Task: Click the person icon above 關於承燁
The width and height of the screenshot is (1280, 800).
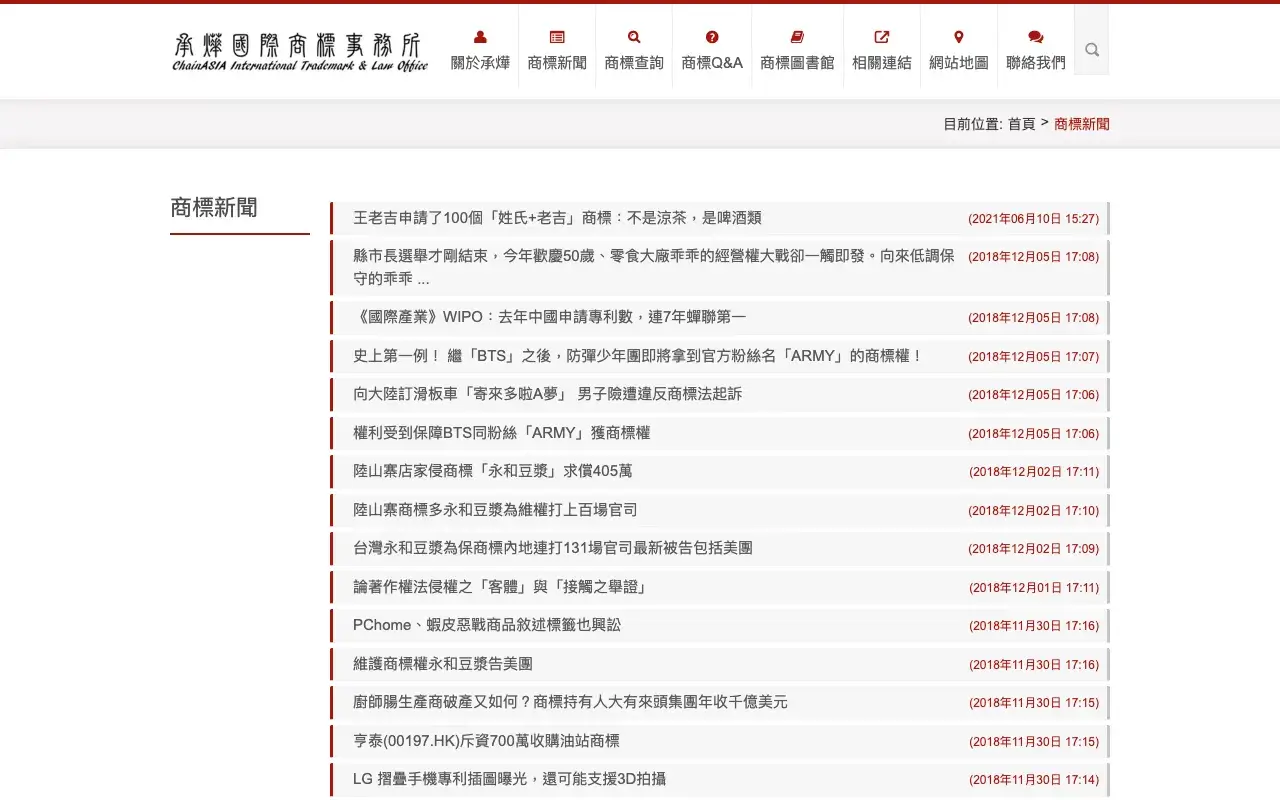Action: pyautogui.click(x=480, y=37)
